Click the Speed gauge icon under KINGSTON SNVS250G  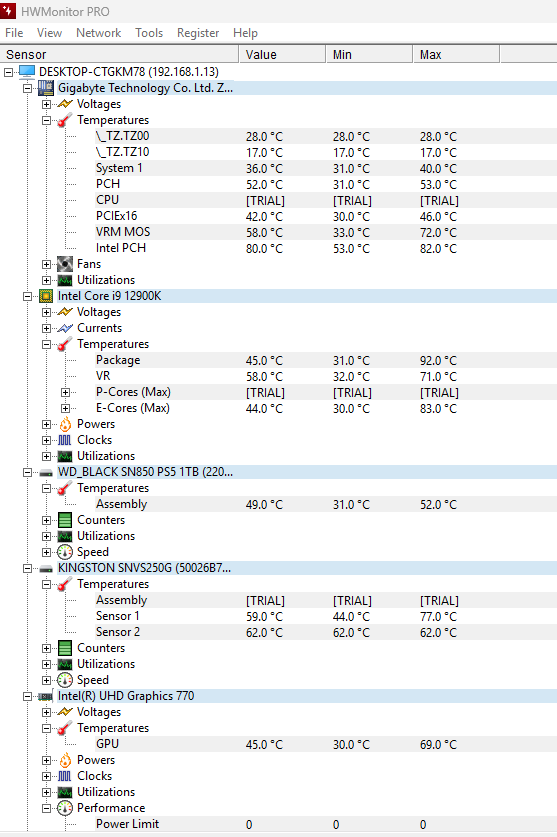[65, 680]
